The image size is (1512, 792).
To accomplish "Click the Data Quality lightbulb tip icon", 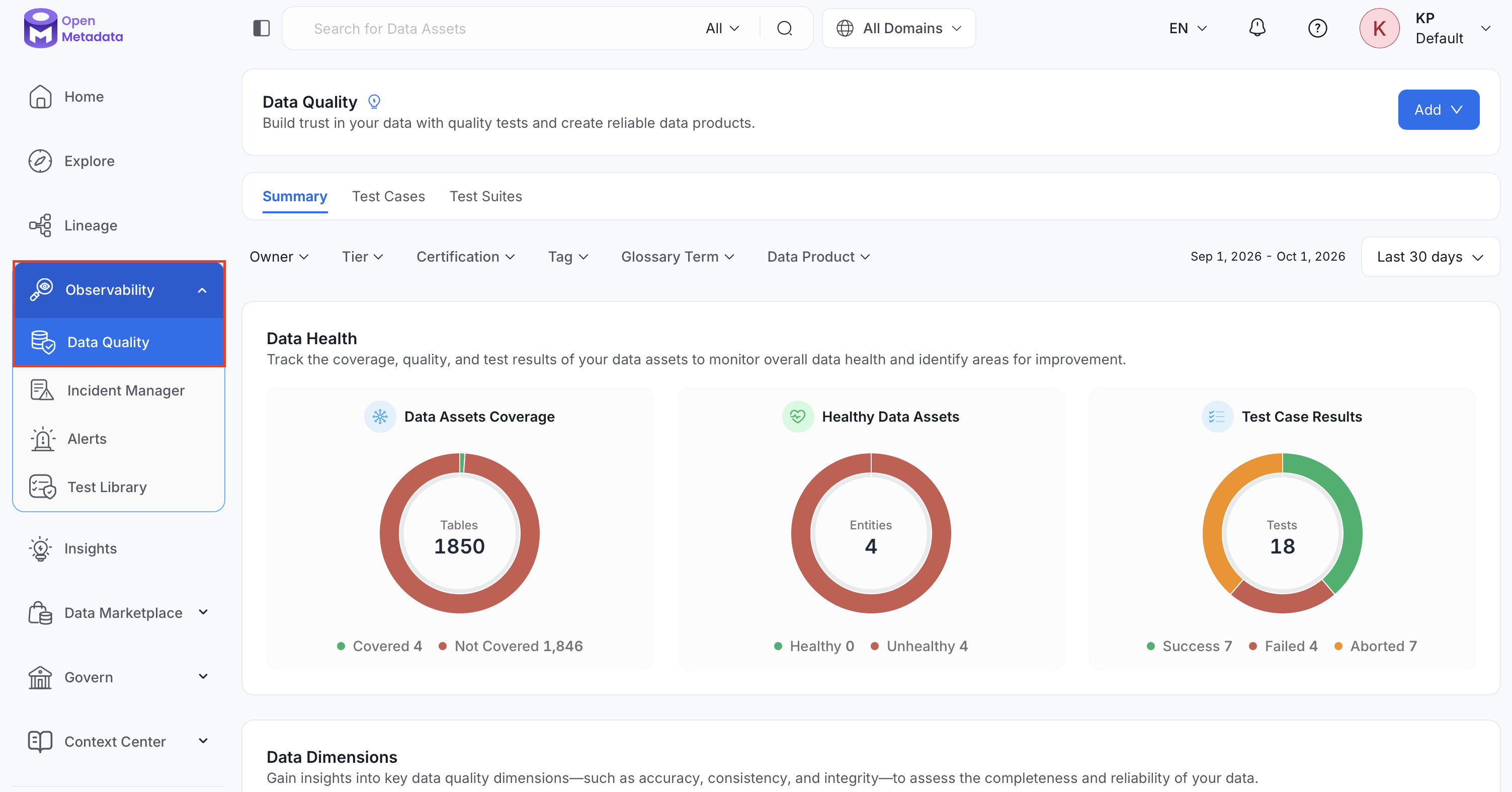I will 374,102.
